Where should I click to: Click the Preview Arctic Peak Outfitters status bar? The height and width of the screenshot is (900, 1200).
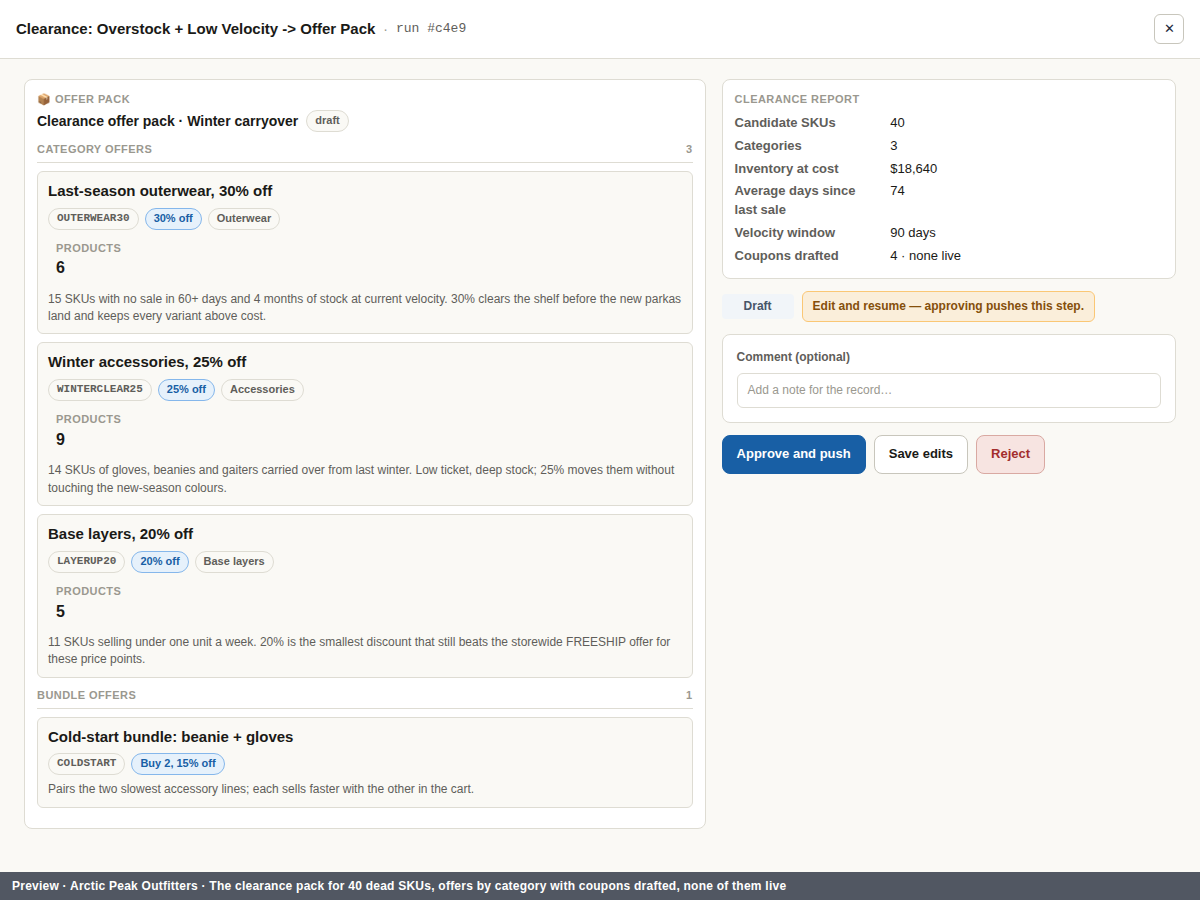(x=600, y=886)
